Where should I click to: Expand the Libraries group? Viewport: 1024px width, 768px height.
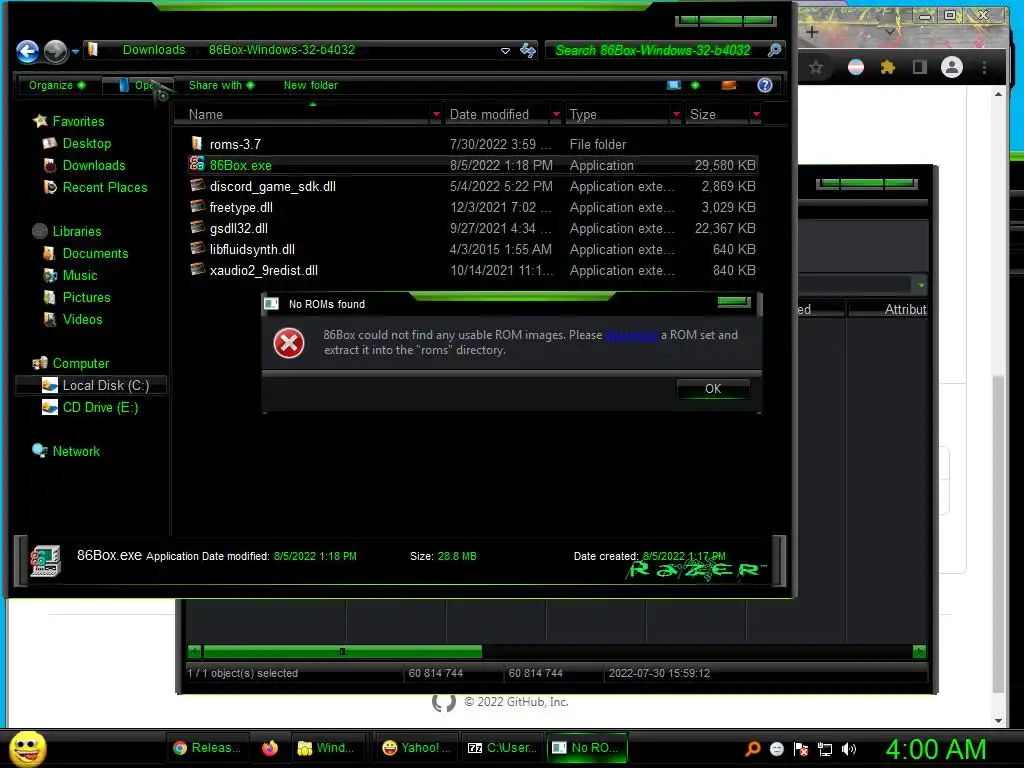pyautogui.click(x=67, y=231)
